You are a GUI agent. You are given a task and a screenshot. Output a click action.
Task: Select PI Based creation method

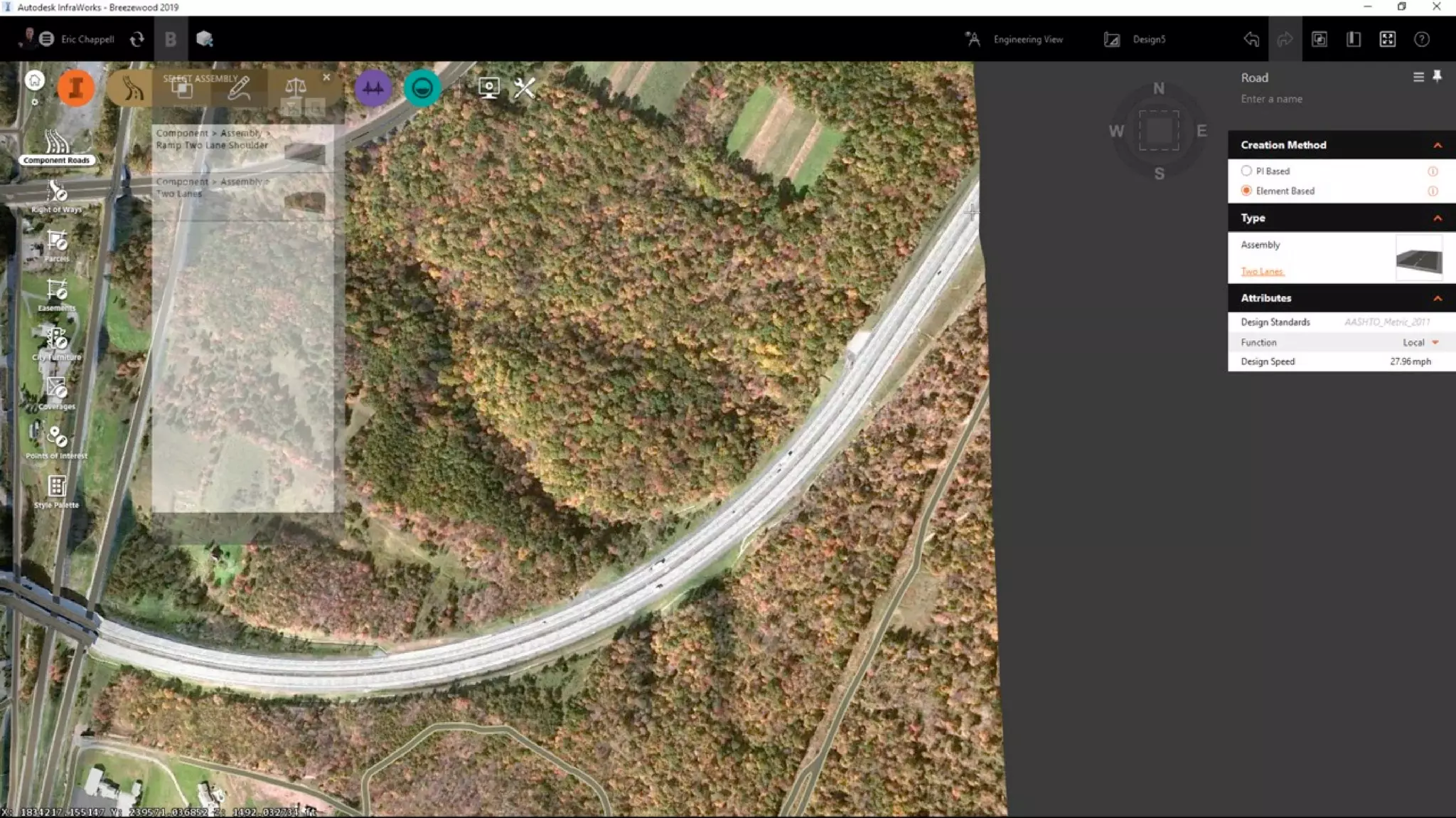click(x=1246, y=171)
